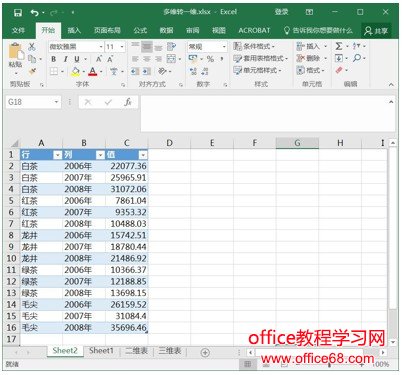The height and width of the screenshot is (375, 404).
Task: Open Conditional Formatting menu
Action: coord(254,46)
